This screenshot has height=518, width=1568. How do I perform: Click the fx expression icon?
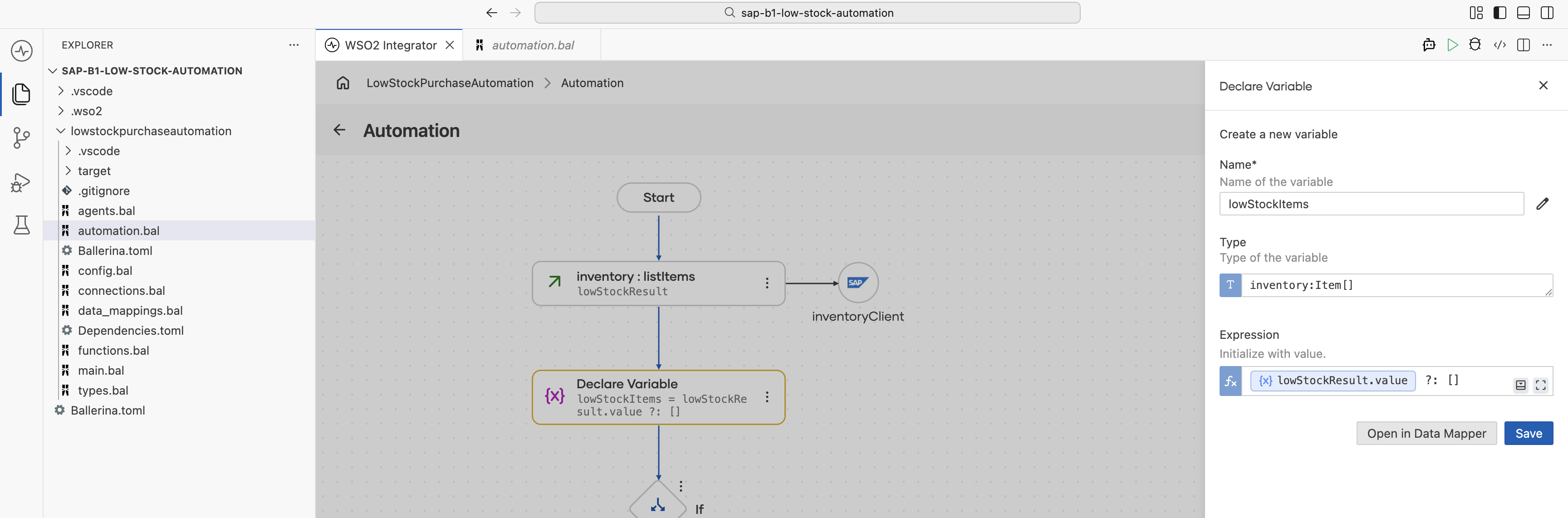coord(1230,381)
